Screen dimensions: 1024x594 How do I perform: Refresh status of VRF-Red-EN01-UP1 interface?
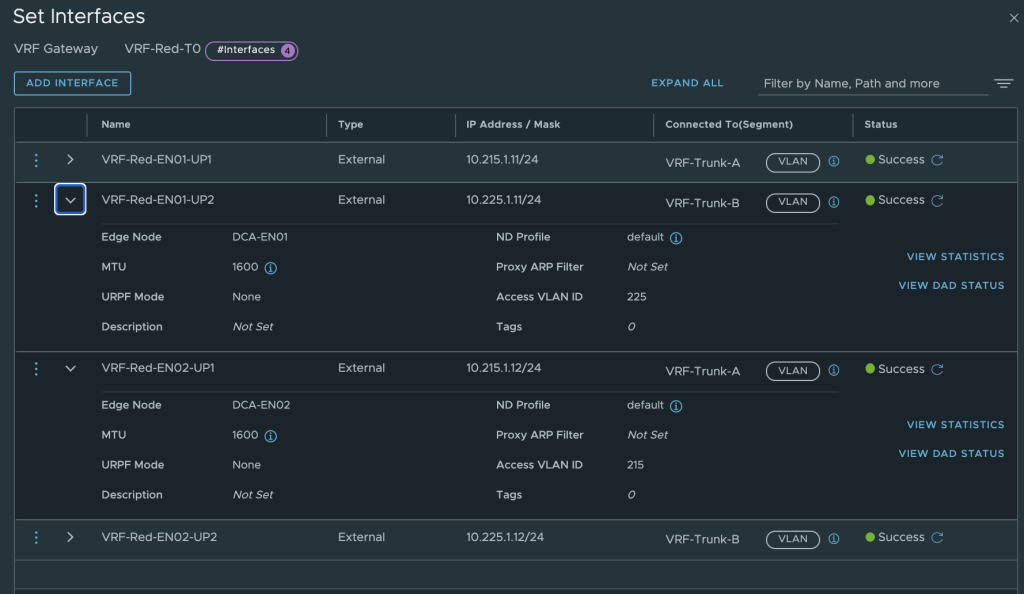937,160
